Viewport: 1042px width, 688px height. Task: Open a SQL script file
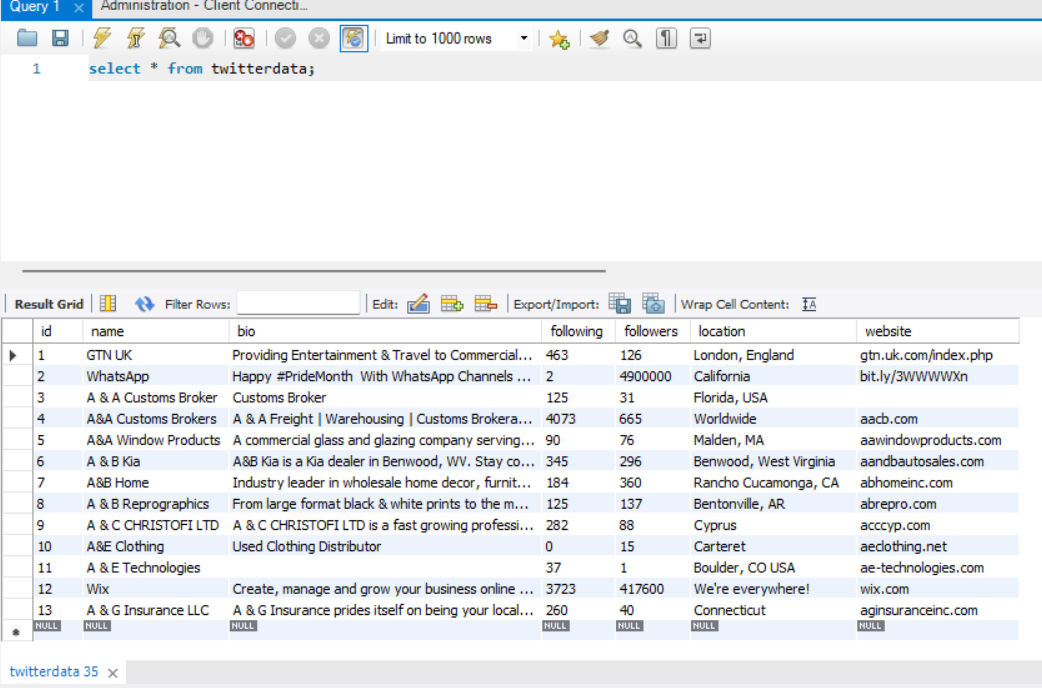click(26, 38)
